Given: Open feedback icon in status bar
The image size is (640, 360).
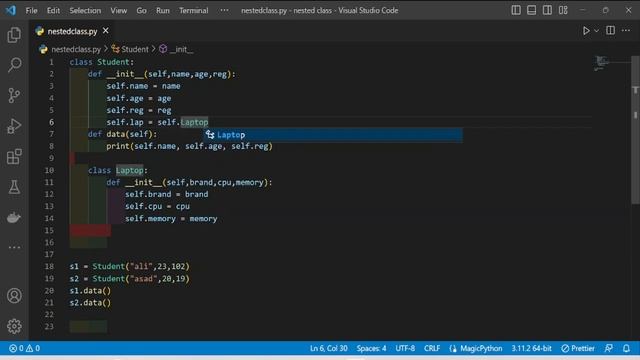Looking at the screenshot, I should [609, 348].
